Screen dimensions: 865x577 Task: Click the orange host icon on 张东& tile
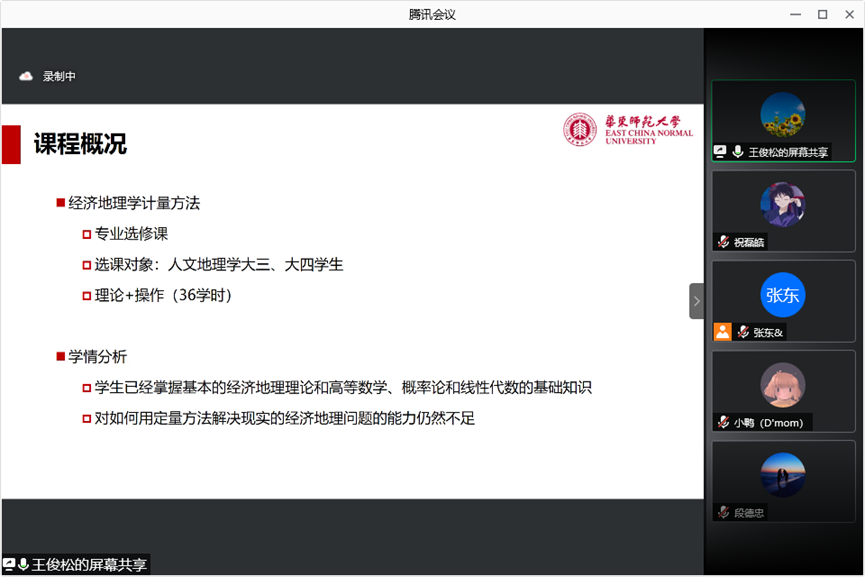coord(722,332)
